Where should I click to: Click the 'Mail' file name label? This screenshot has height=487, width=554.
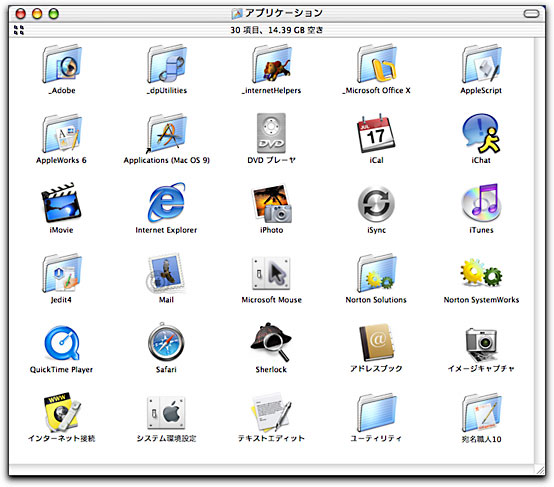point(166,300)
